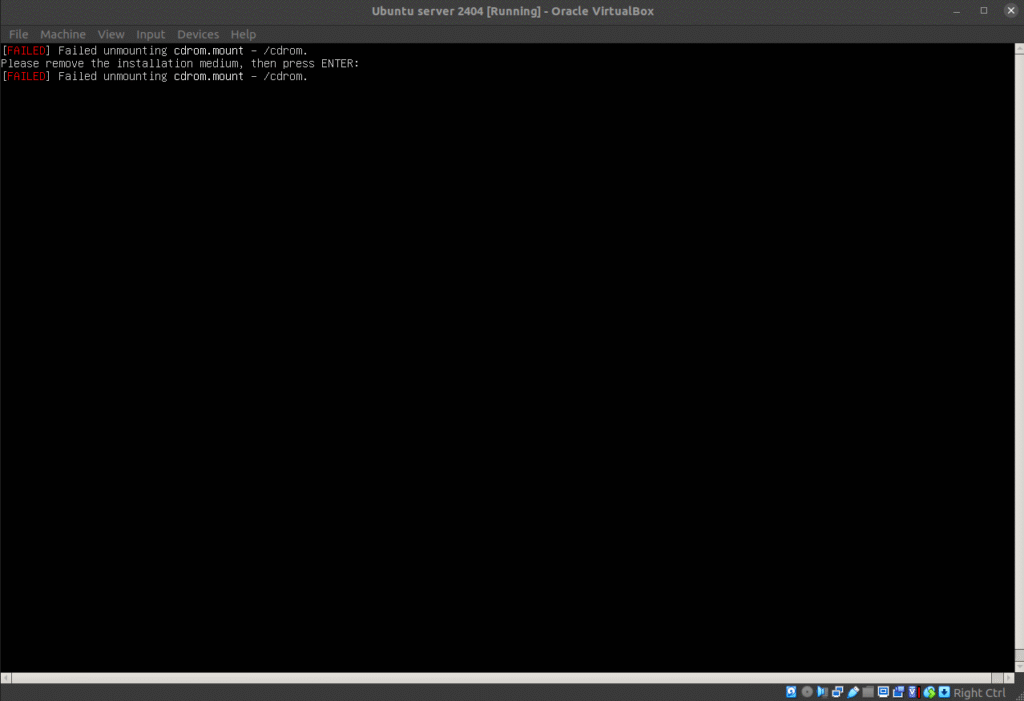Click the audio status icon
The width and height of the screenshot is (1024, 701).
(x=822, y=692)
